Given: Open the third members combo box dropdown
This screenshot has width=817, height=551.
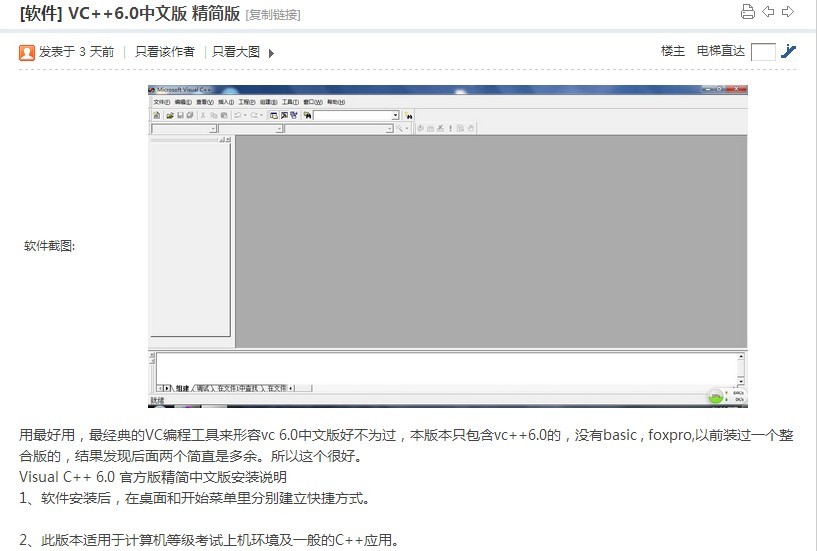Looking at the screenshot, I should (x=389, y=128).
